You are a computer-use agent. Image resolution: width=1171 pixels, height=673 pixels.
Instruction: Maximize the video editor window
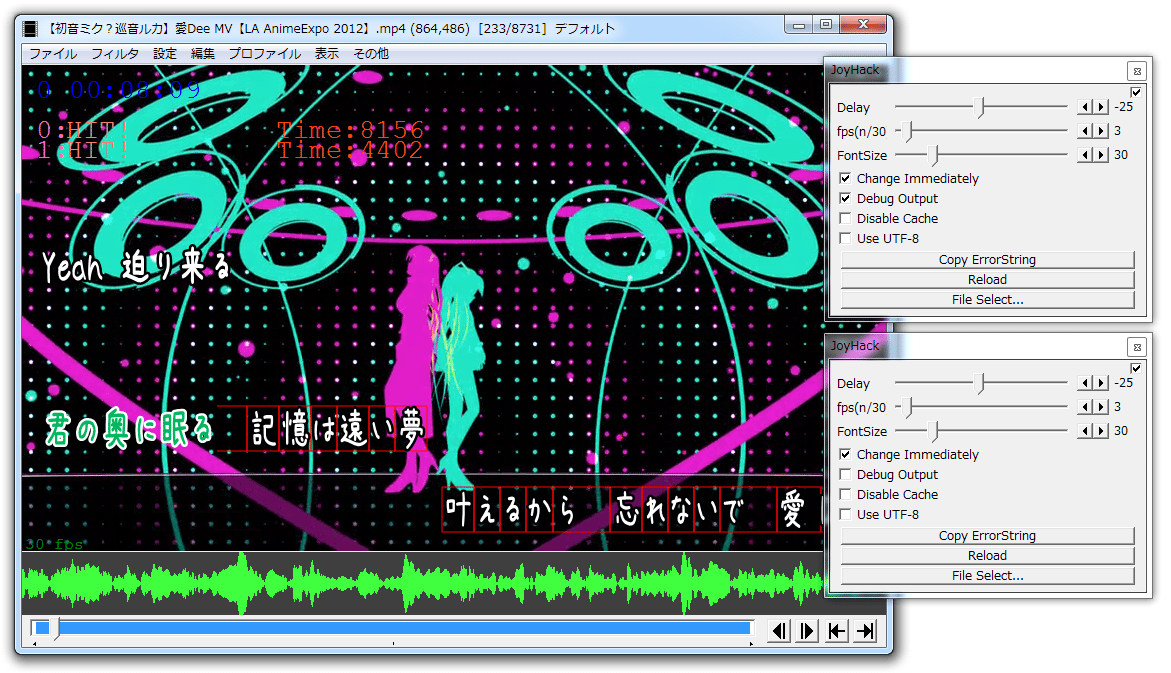point(825,25)
